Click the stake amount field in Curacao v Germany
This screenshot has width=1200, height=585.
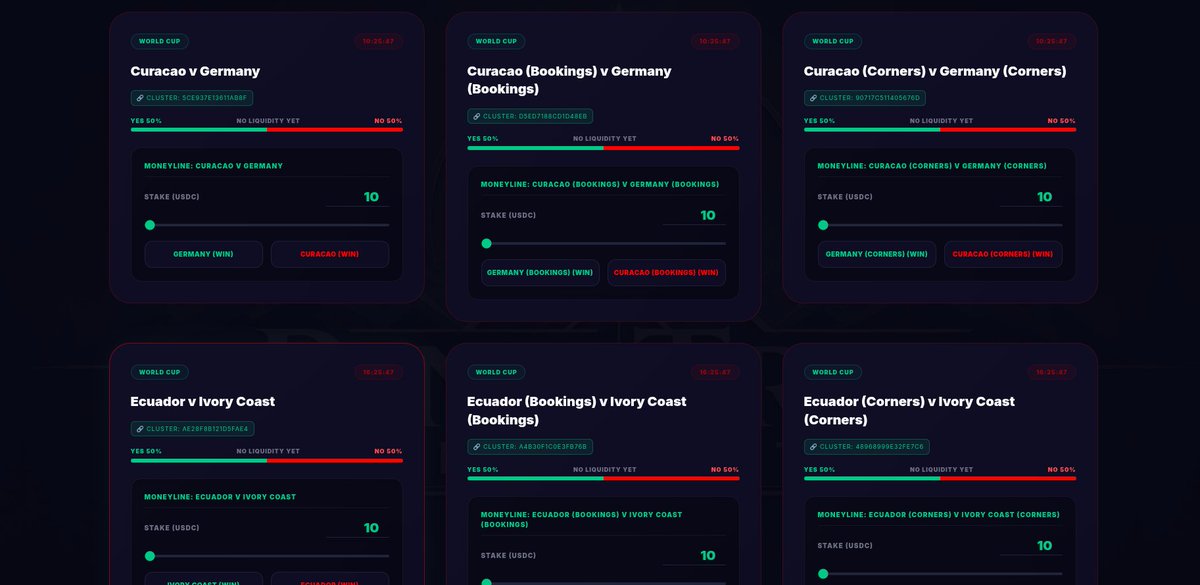tap(358, 197)
